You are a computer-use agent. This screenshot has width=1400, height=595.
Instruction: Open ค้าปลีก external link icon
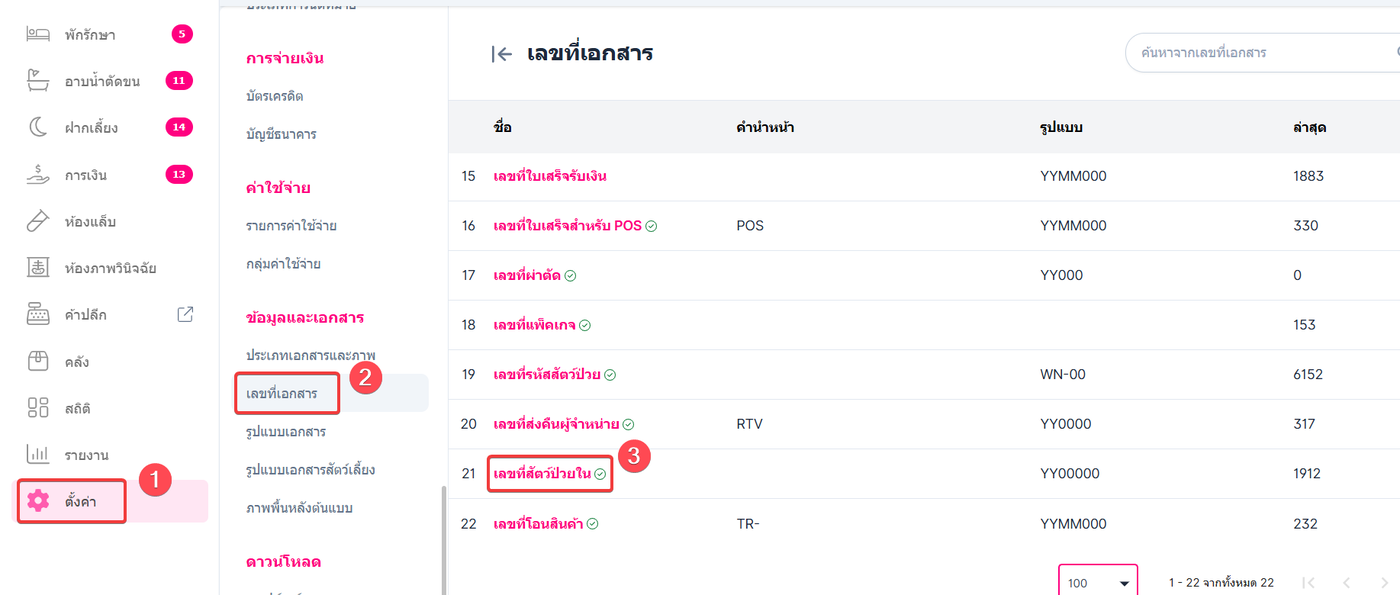pos(185,314)
